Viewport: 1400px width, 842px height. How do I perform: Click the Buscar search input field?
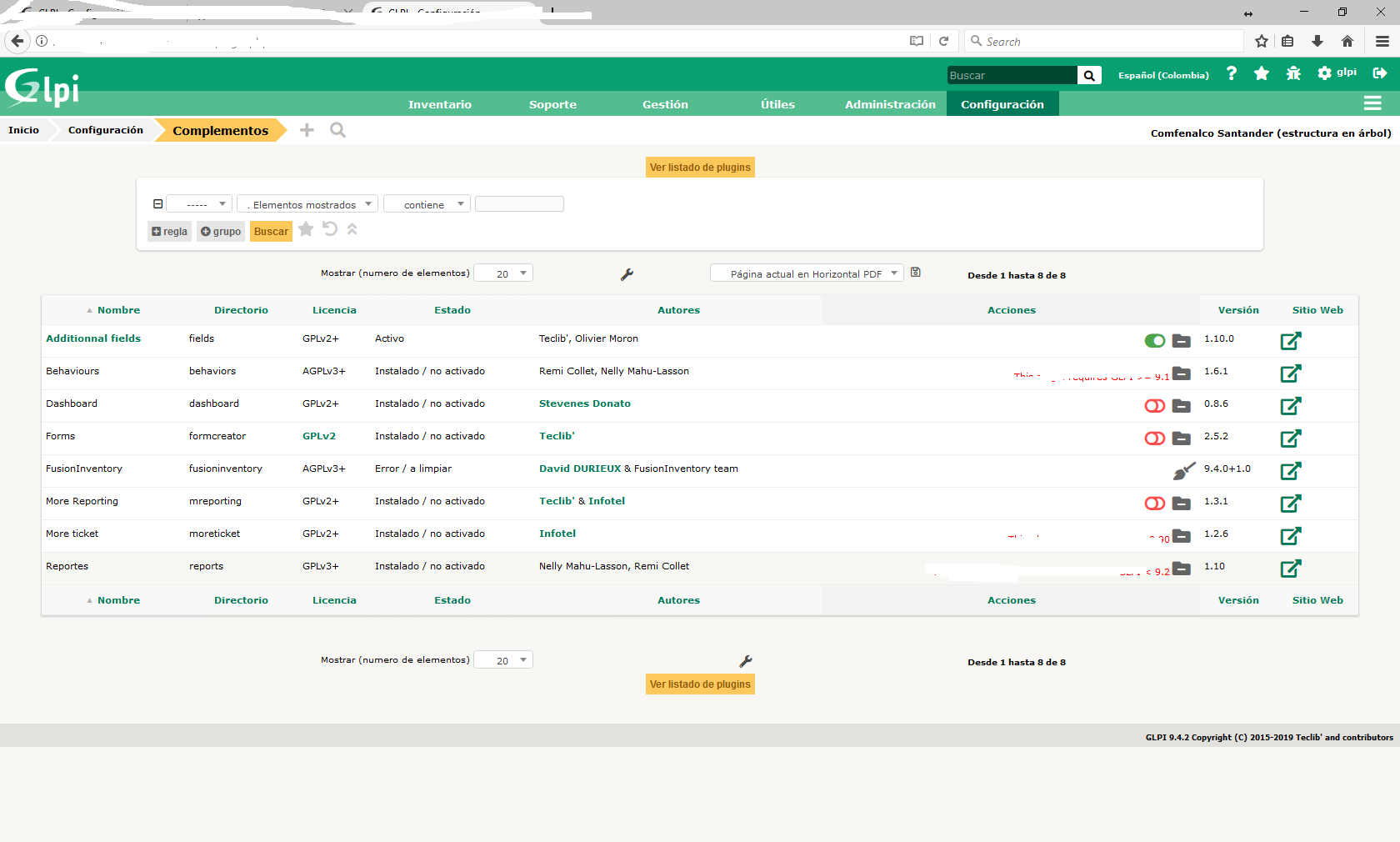pyautogui.click(x=1011, y=75)
